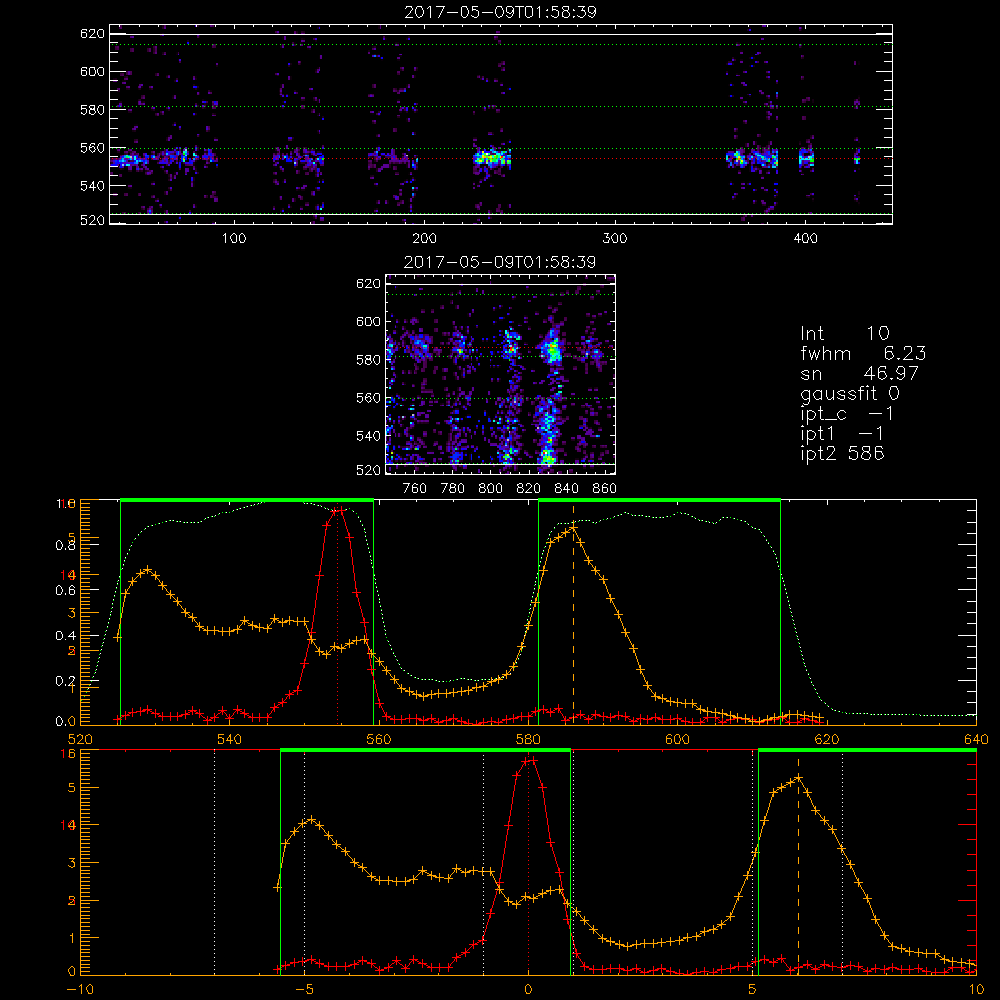Click x-axis label 600 of the profile plot
The height and width of the screenshot is (1000, 1000).
pyautogui.click(x=677, y=739)
